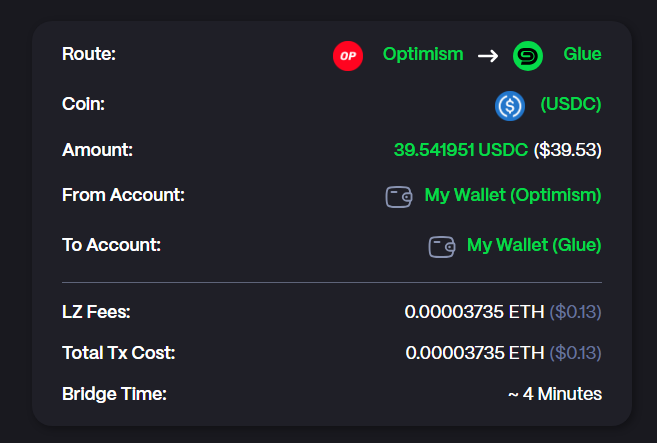This screenshot has width=657, height=443.
Task: Click the To Account: label
Action: coord(111,245)
